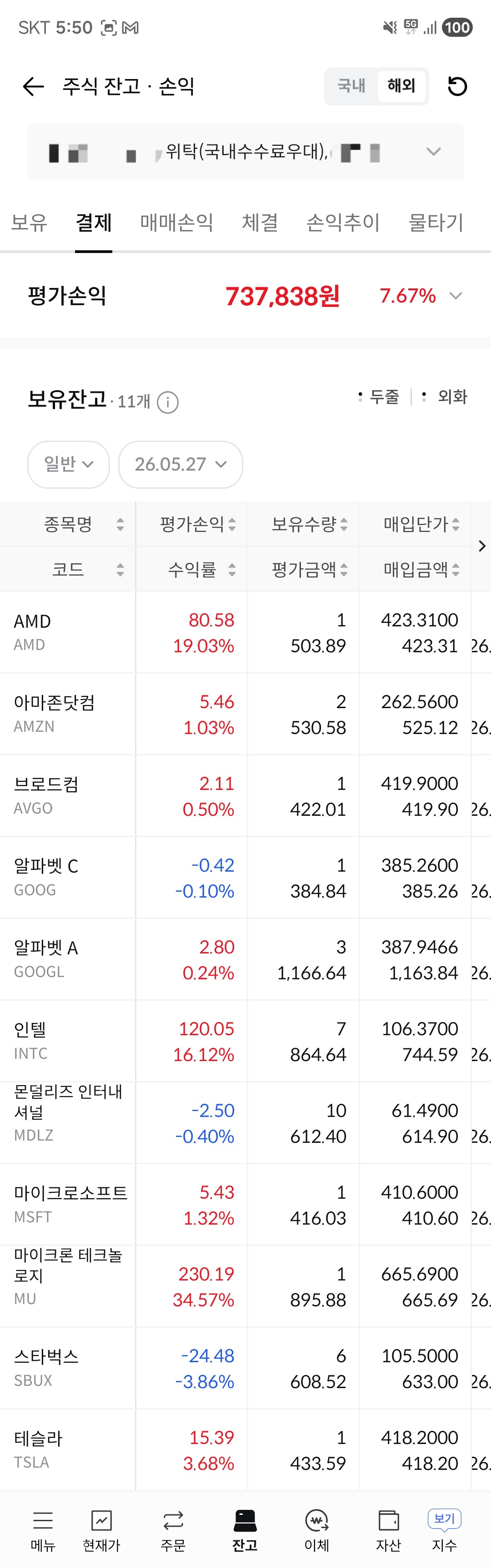Open the 지수 보기 button
This screenshot has height=1568, width=491.
coord(445,1532)
